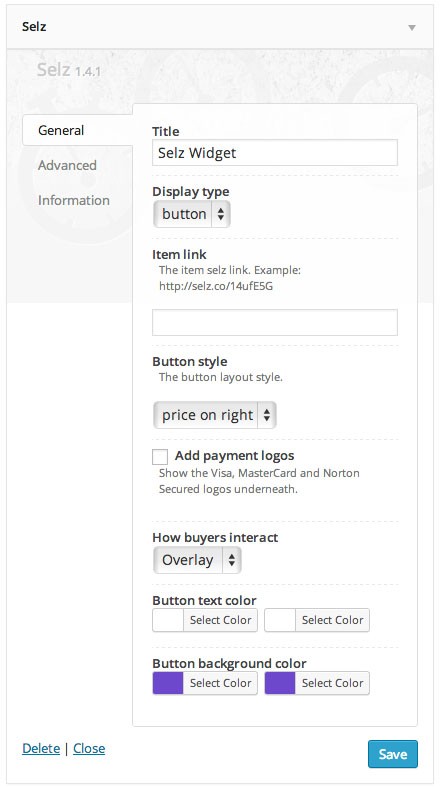The width and height of the screenshot is (440, 790).
Task: Click first purple Button background color swatch
Action: 168,683
